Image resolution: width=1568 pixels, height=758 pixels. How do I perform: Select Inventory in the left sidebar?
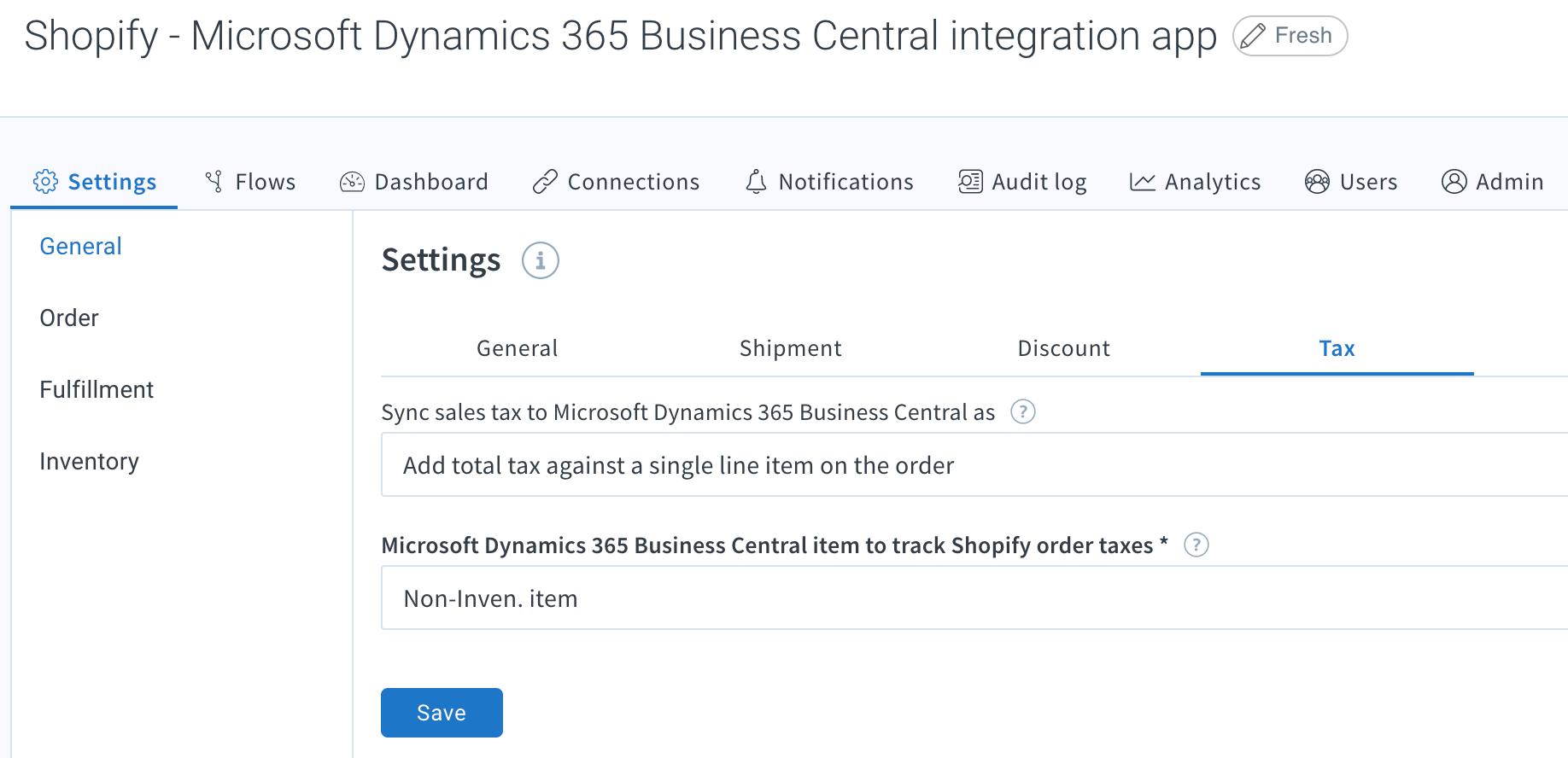pos(89,461)
